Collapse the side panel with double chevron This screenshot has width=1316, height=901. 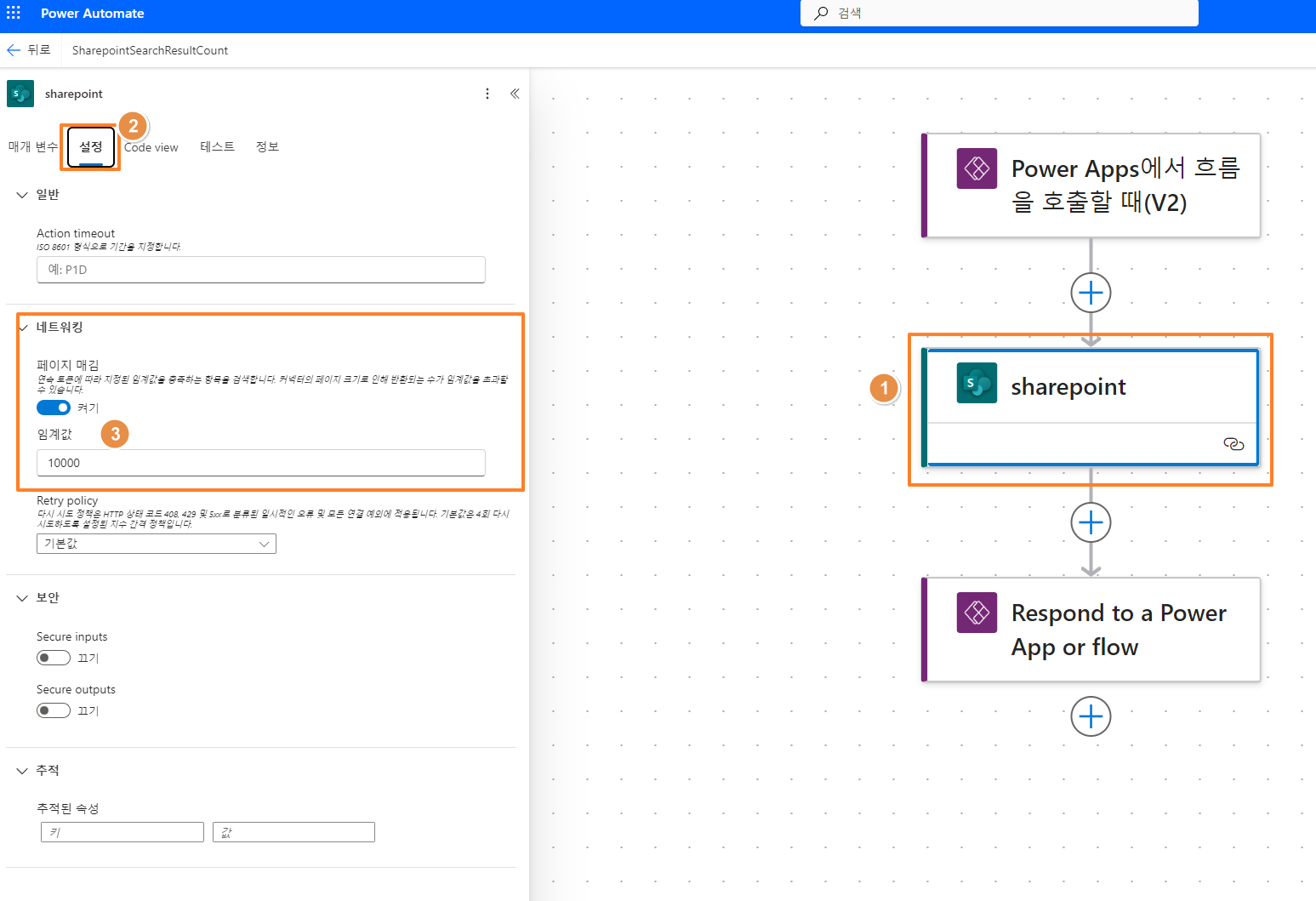point(515,94)
